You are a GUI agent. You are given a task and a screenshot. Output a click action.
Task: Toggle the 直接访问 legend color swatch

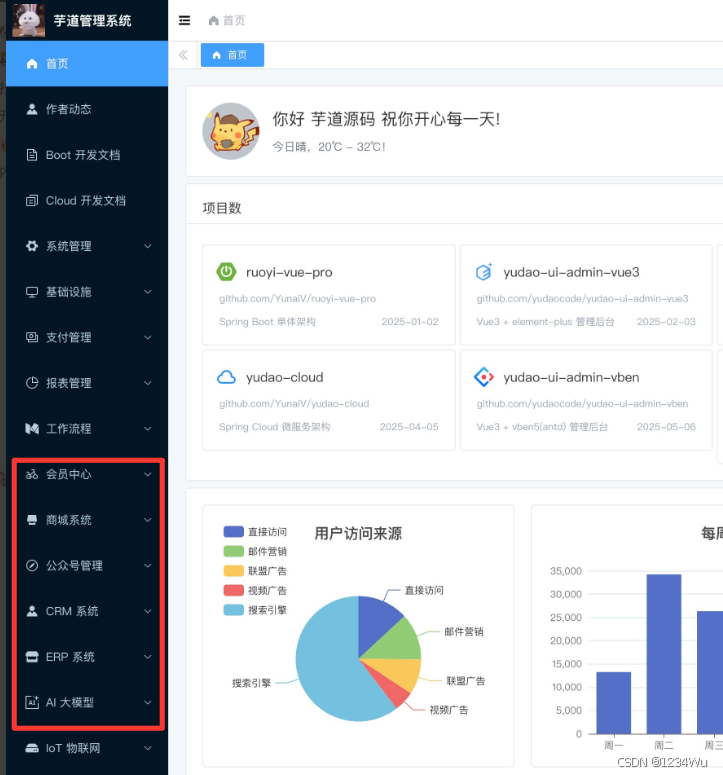click(x=234, y=531)
